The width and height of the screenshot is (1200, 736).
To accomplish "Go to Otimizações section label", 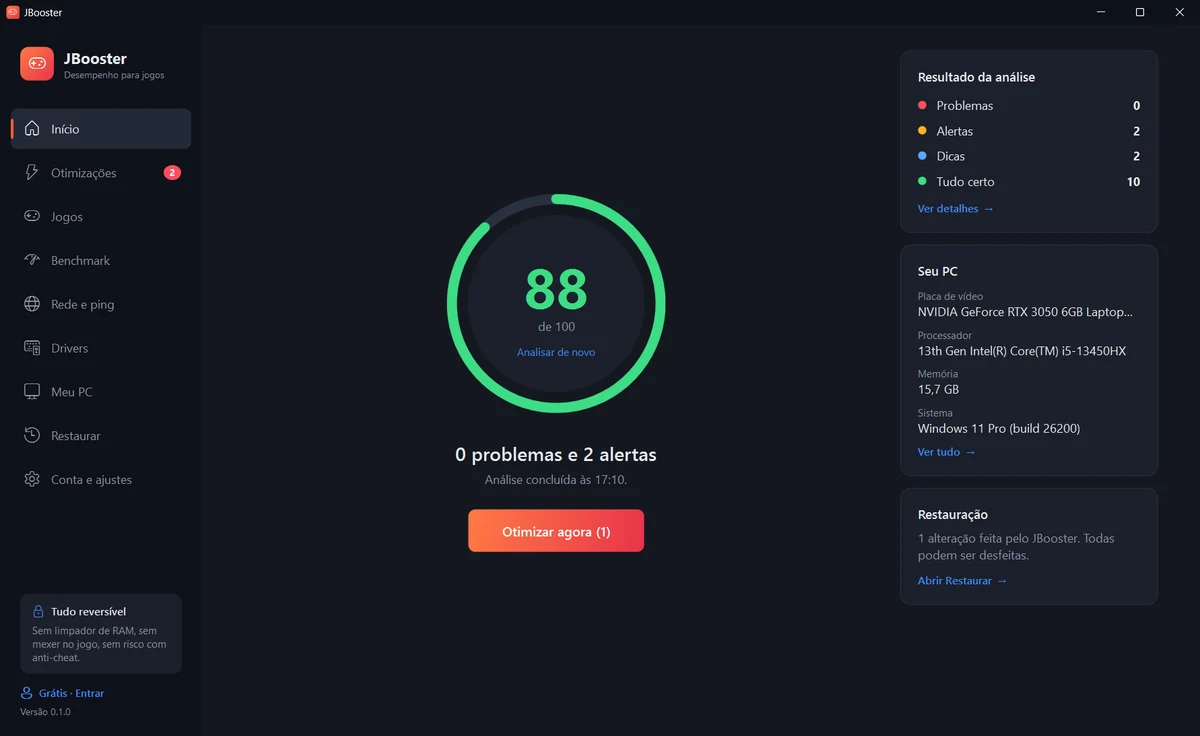I will click(x=84, y=173).
